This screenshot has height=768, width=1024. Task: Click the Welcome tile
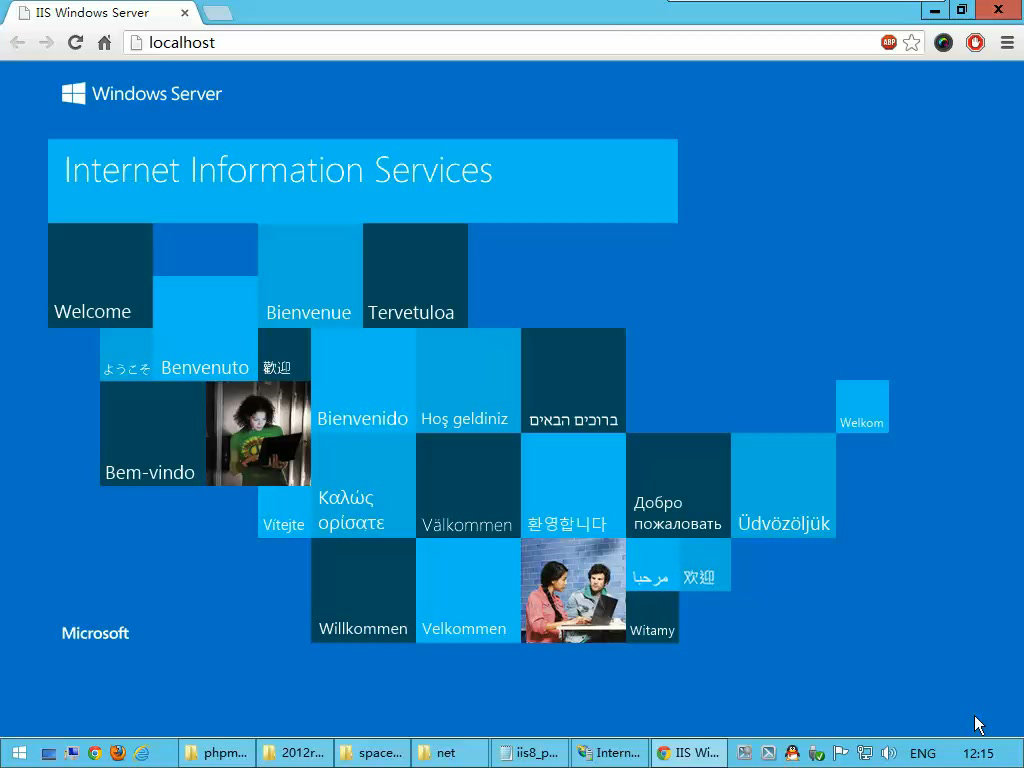pos(100,276)
